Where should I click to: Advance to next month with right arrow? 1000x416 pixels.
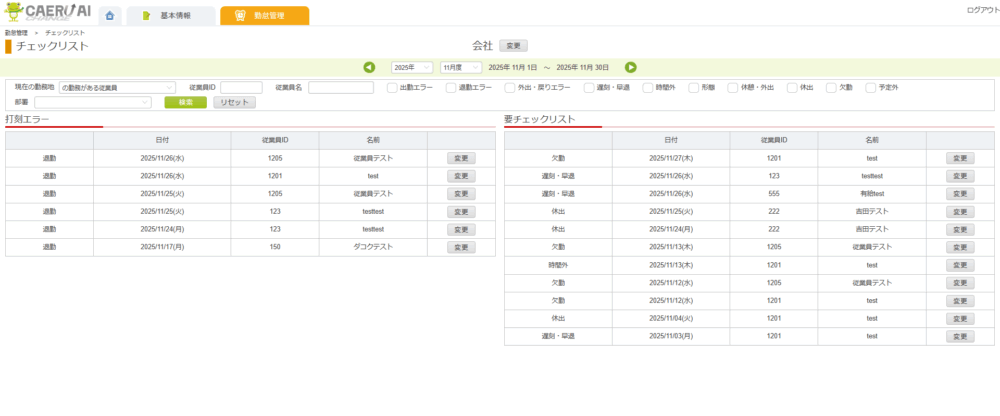[x=631, y=67]
